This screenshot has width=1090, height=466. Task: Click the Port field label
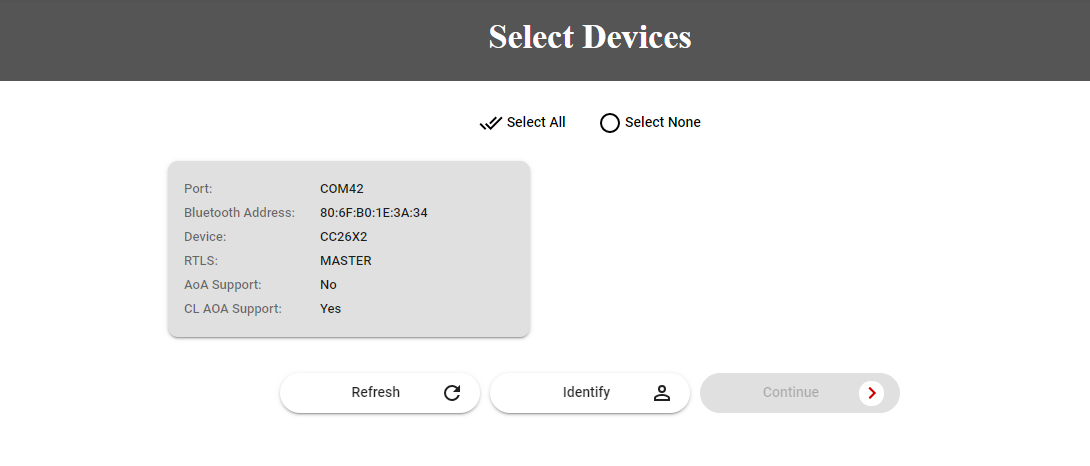click(x=198, y=188)
